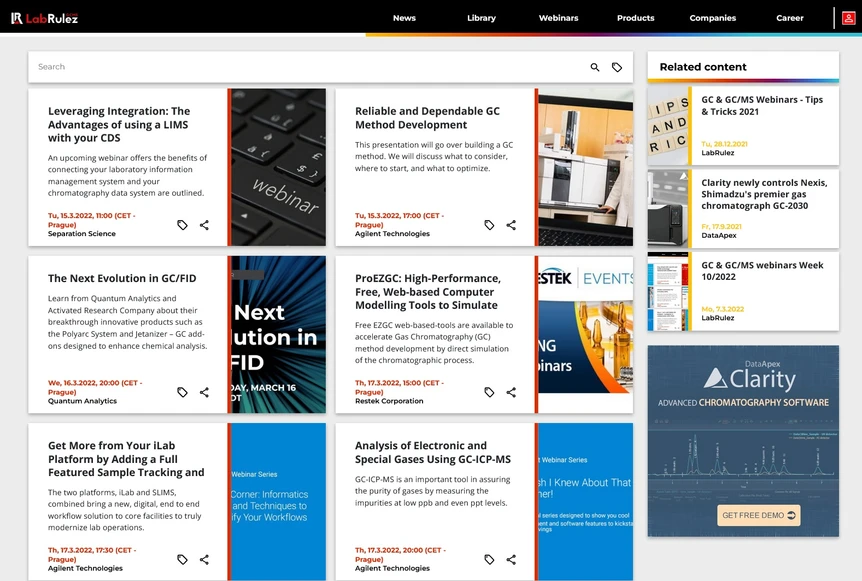The height and width of the screenshot is (581, 862).
Task: Click Quantum Analytics company name
Action: coord(82,401)
